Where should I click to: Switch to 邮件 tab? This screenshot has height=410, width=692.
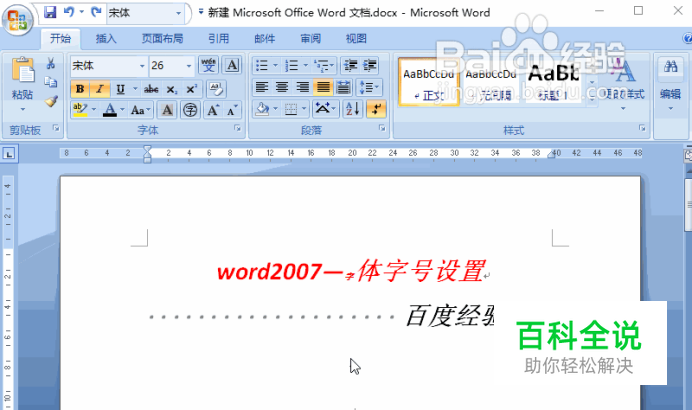[264, 39]
